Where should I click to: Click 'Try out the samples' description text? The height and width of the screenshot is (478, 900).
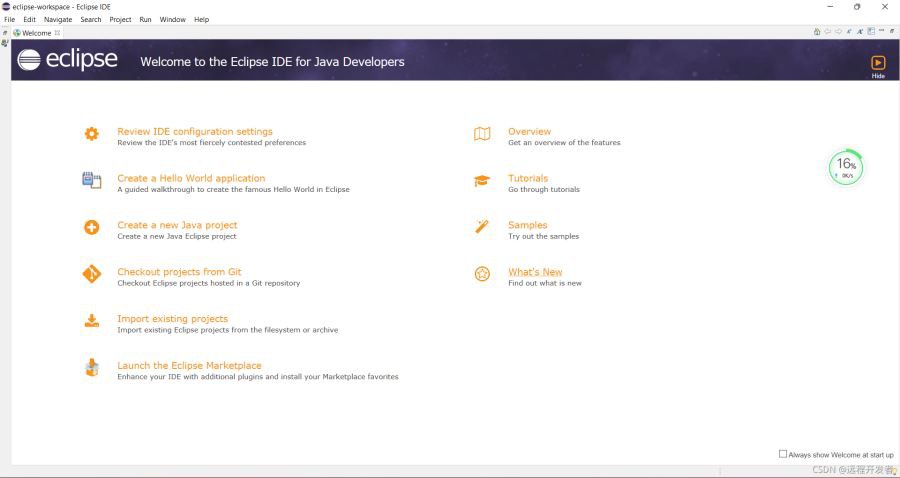click(544, 236)
